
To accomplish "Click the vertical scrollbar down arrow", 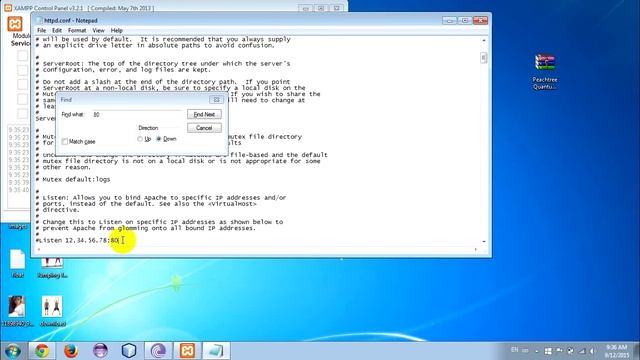I will 484,242.
